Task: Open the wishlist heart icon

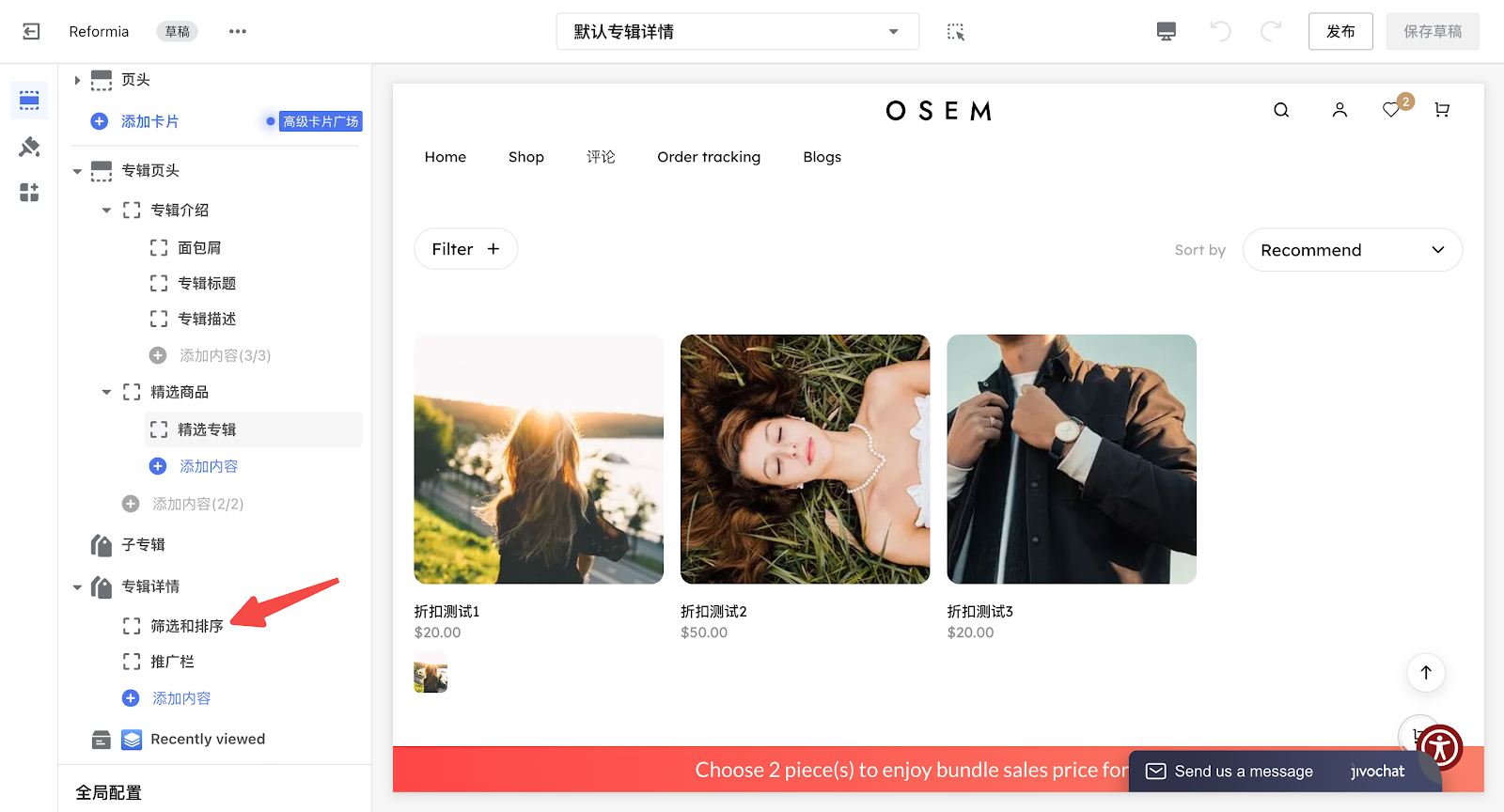Action: coord(1391,110)
